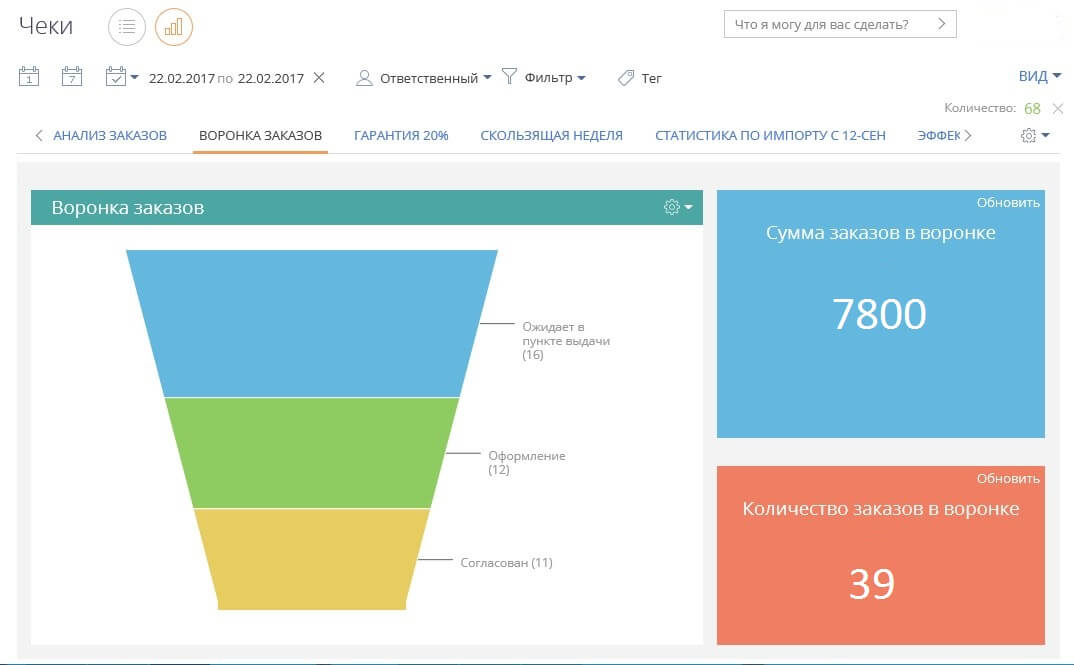Switch to list view icon

[127, 27]
